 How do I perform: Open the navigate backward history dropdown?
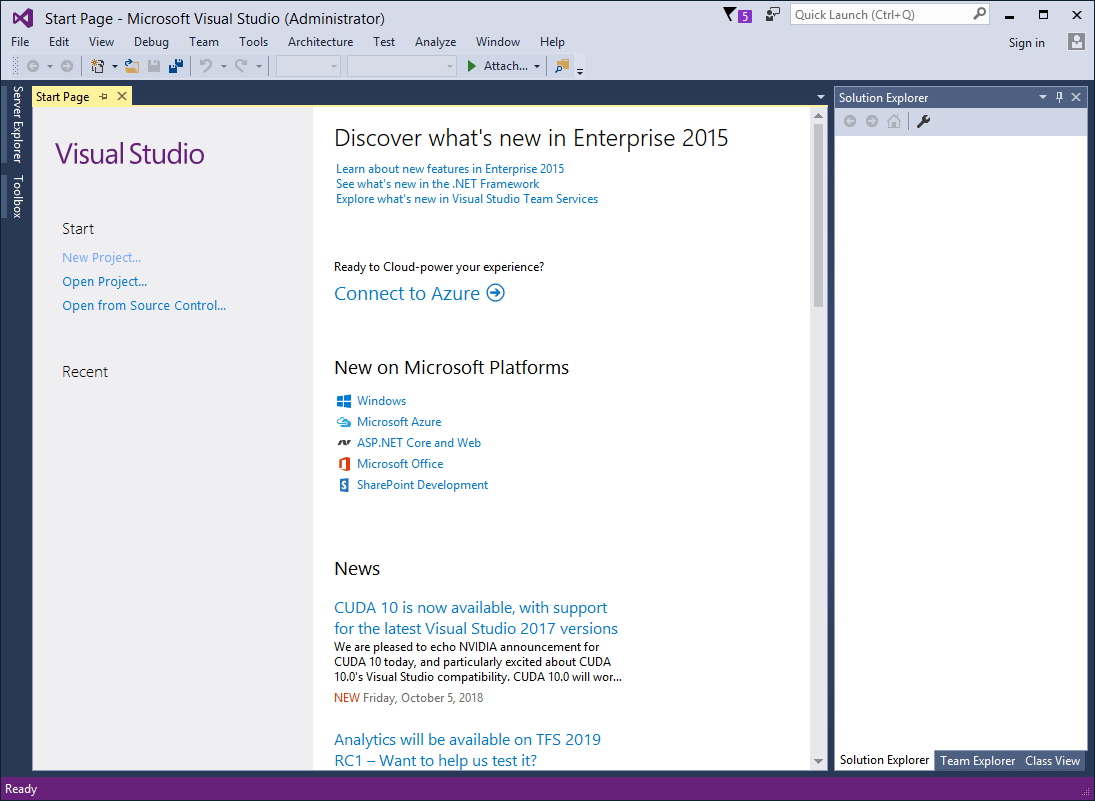tap(50, 66)
